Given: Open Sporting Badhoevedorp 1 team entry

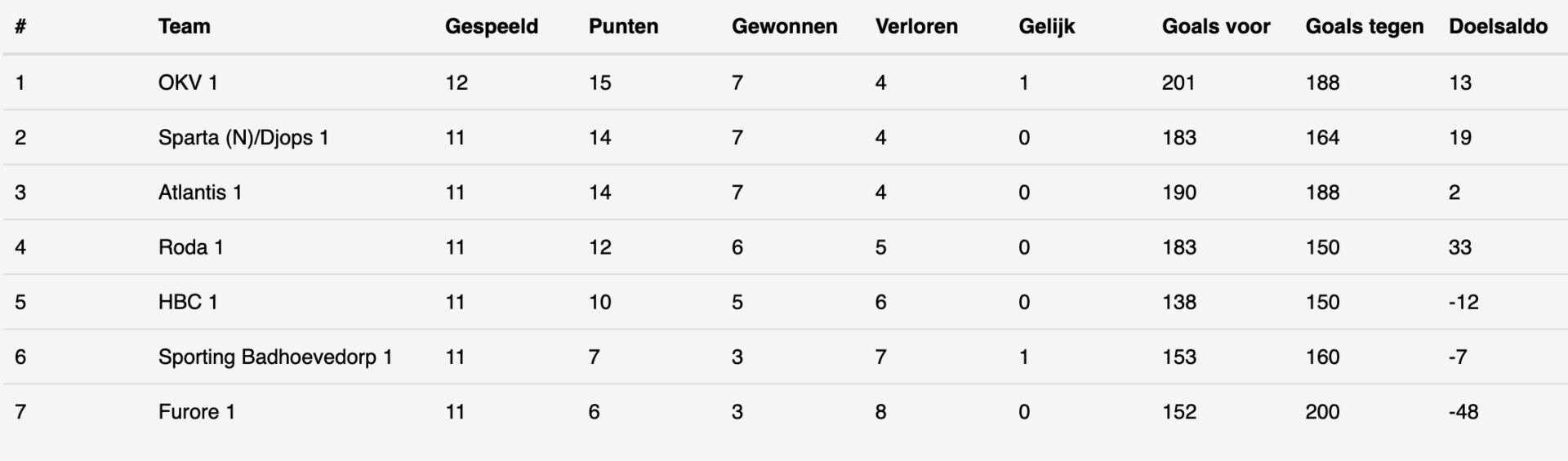Looking at the screenshot, I should pos(275,357).
